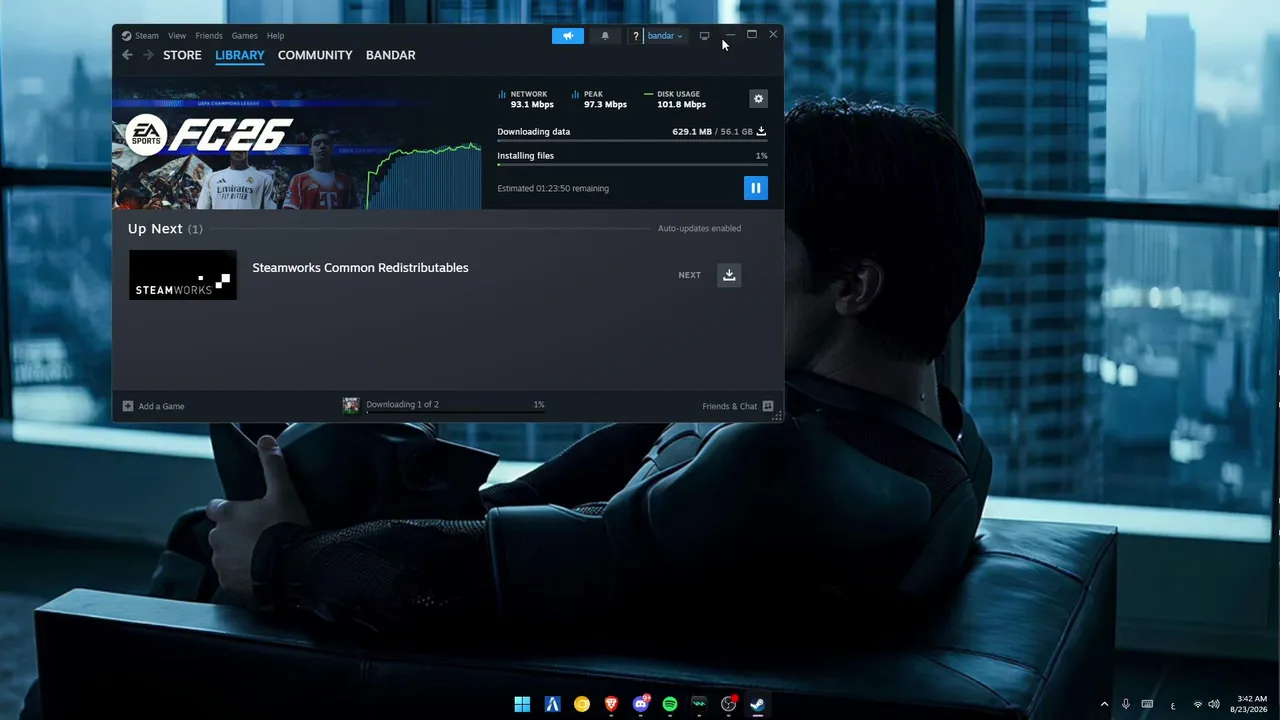Image resolution: width=1280 pixels, height=720 pixels.
Task: Go back with the left arrow
Action: pyautogui.click(x=127, y=55)
